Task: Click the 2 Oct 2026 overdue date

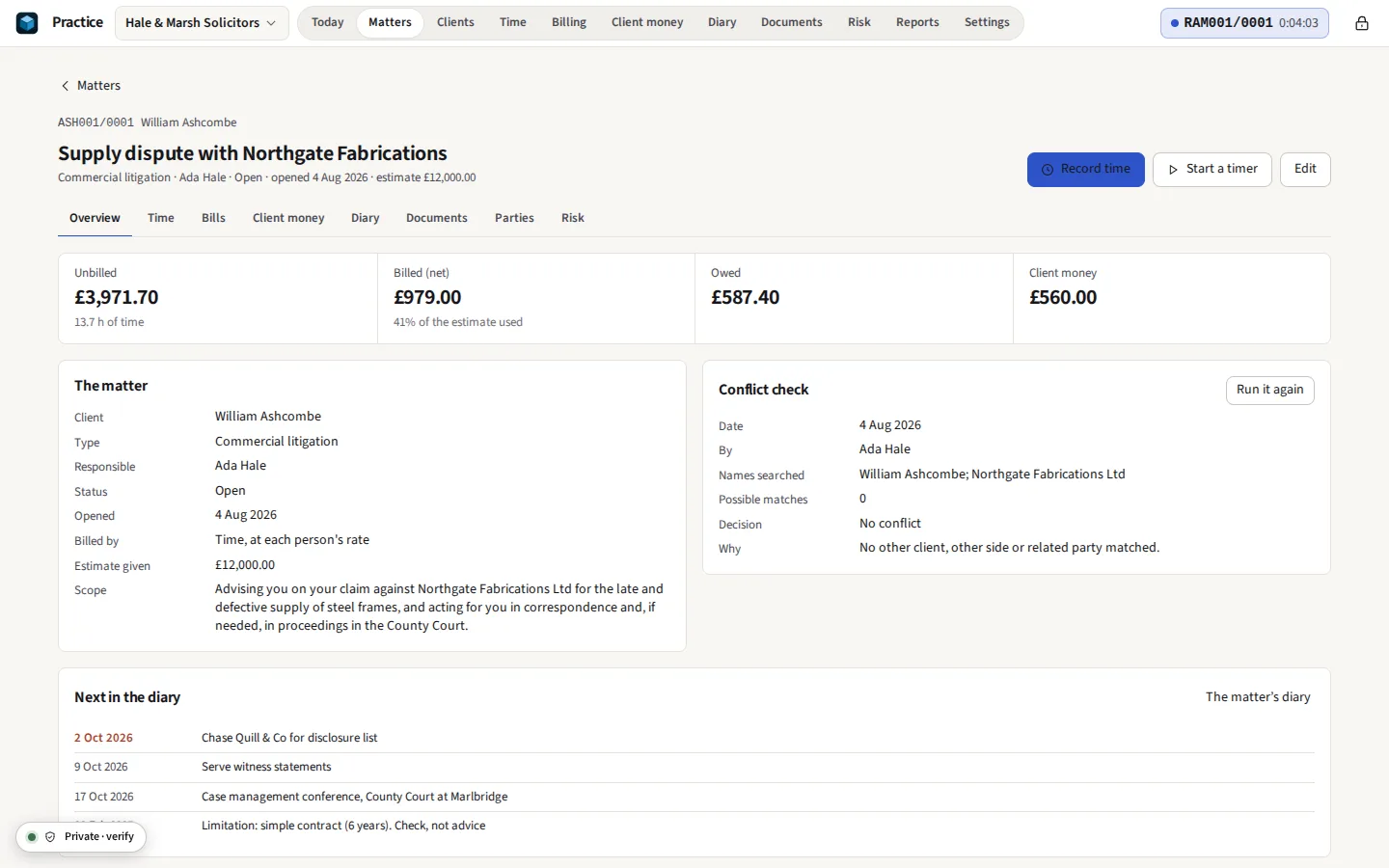Action: (103, 738)
